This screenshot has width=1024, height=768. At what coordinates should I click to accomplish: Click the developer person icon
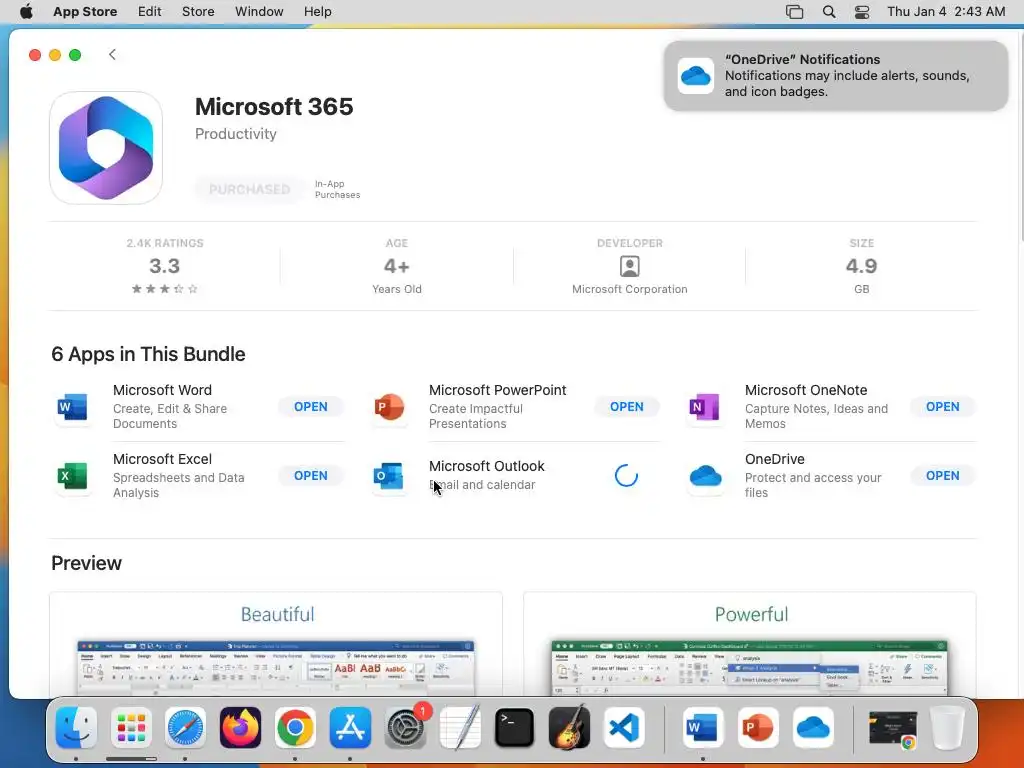coord(630,266)
